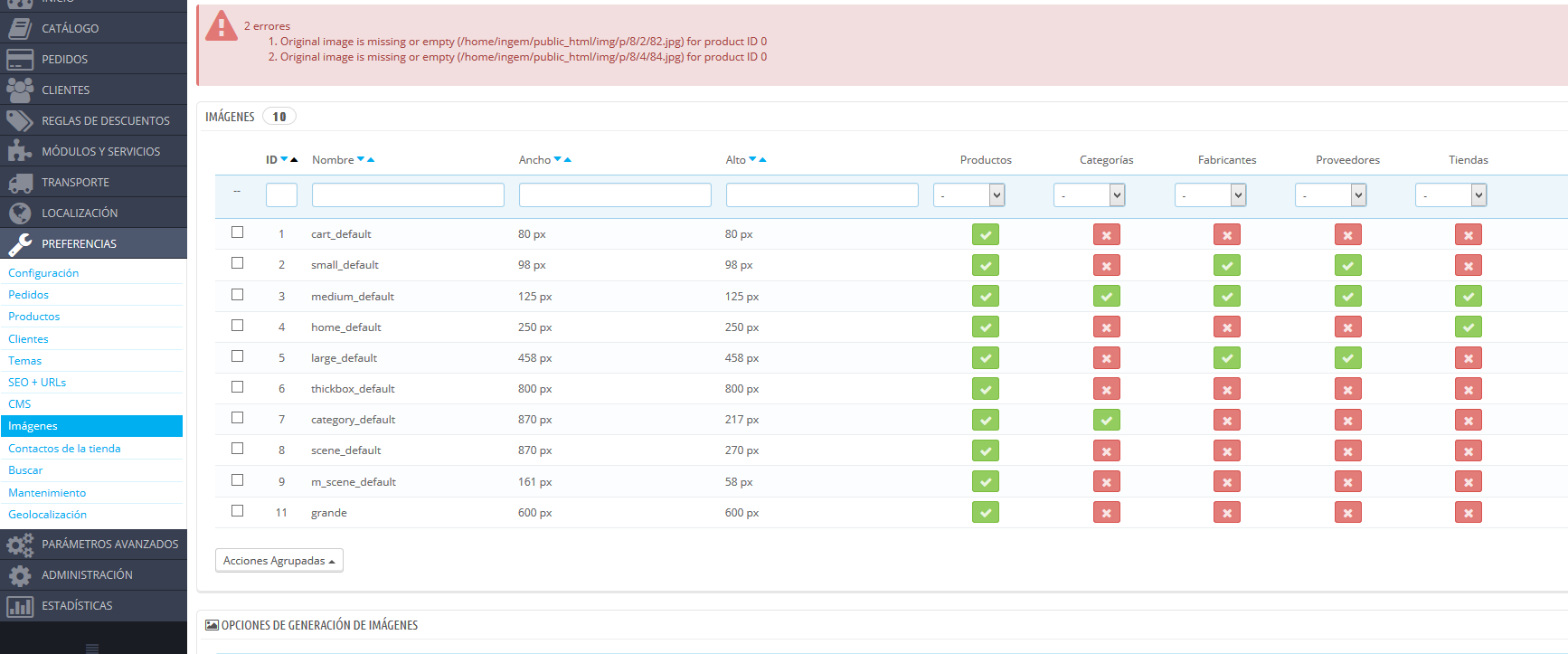Sort Alto column ascending arrow

point(762,159)
